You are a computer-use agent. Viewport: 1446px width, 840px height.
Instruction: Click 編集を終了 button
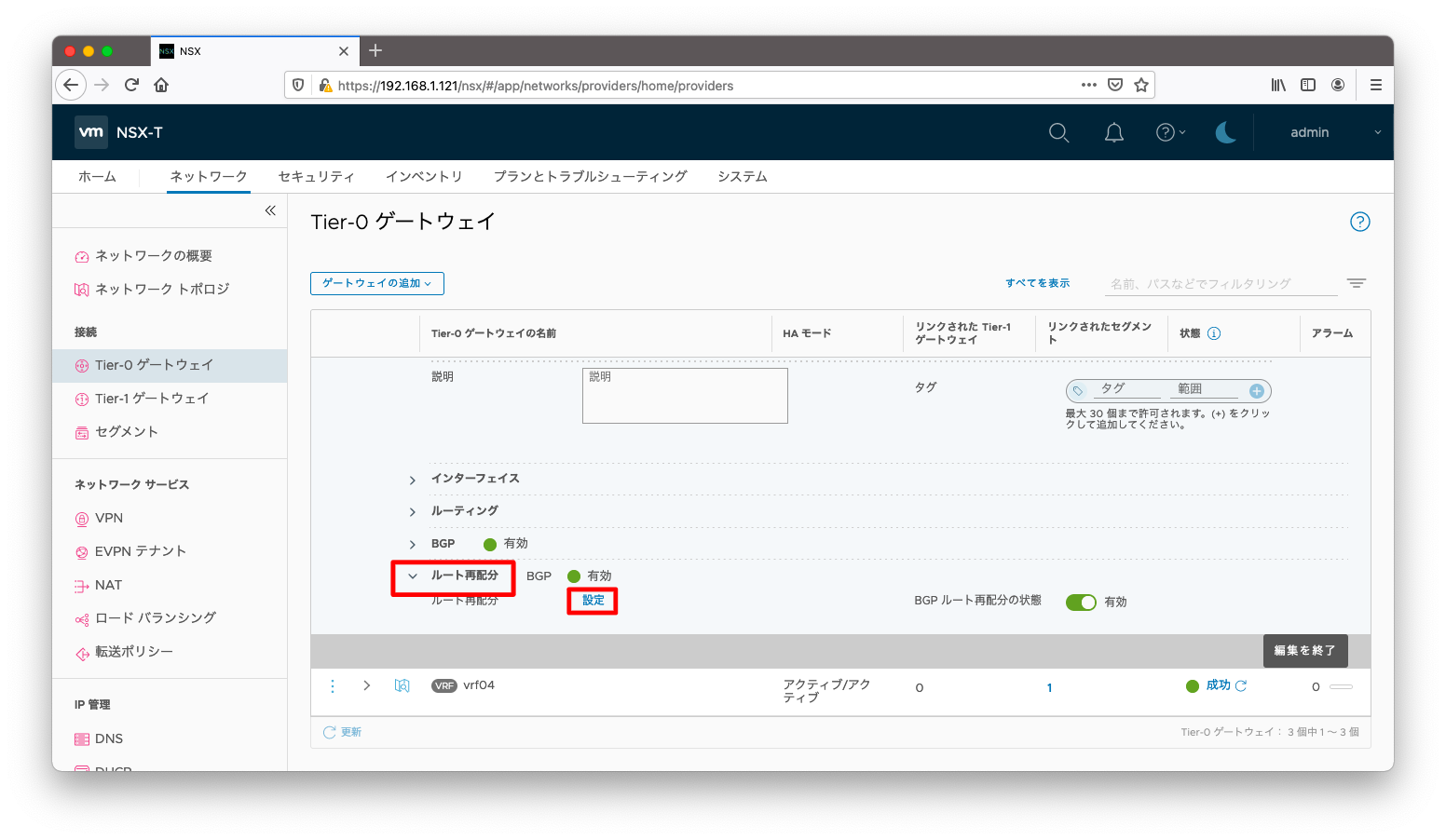click(1305, 651)
